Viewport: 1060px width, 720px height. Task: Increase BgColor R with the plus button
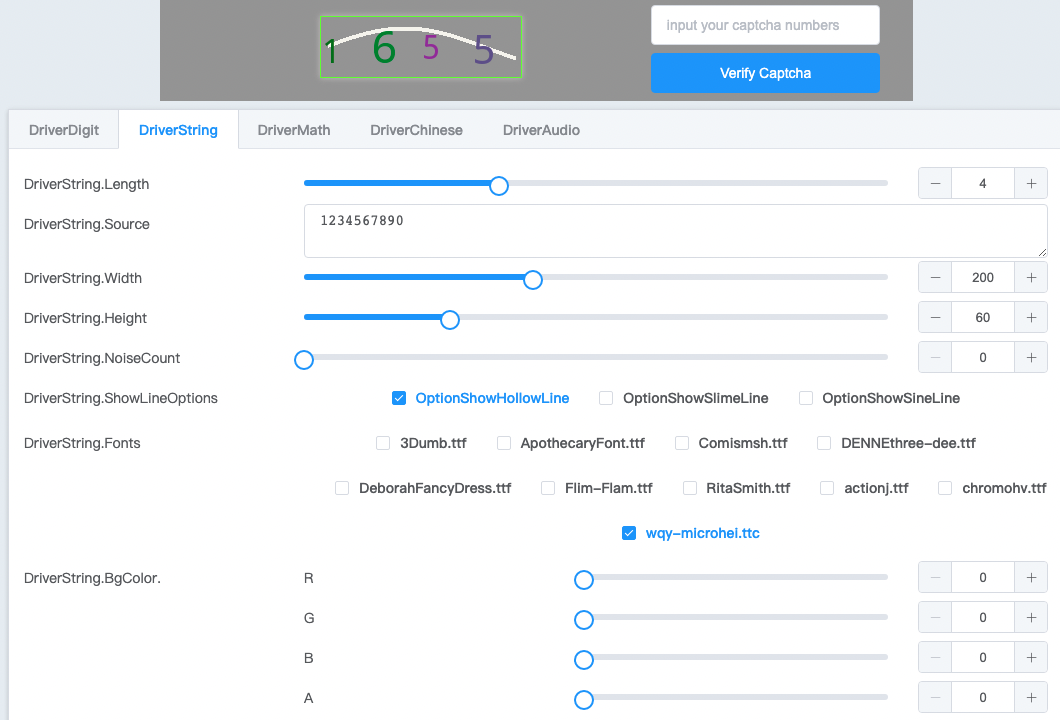[x=1031, y=577]
